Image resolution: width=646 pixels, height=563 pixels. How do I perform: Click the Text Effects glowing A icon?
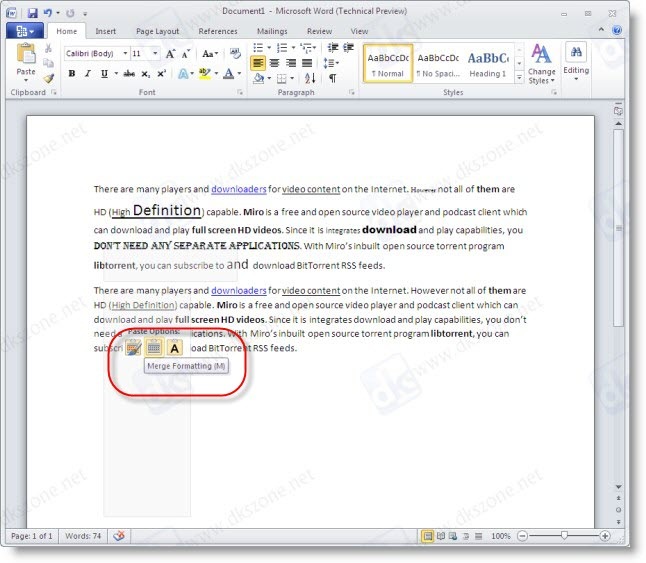183,74
